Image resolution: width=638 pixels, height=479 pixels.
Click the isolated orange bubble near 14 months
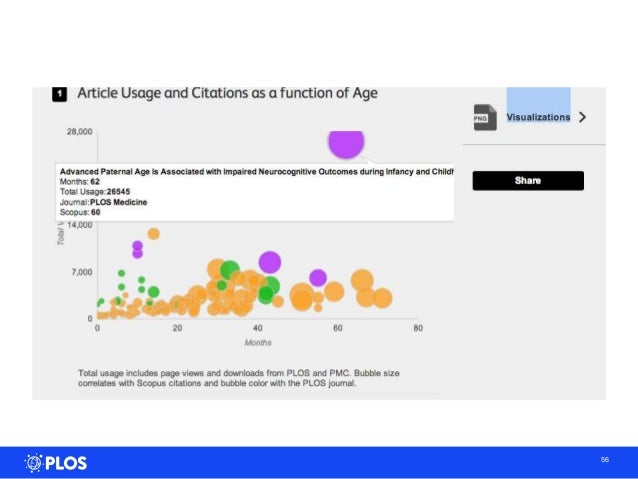click(x=153, y=234)
